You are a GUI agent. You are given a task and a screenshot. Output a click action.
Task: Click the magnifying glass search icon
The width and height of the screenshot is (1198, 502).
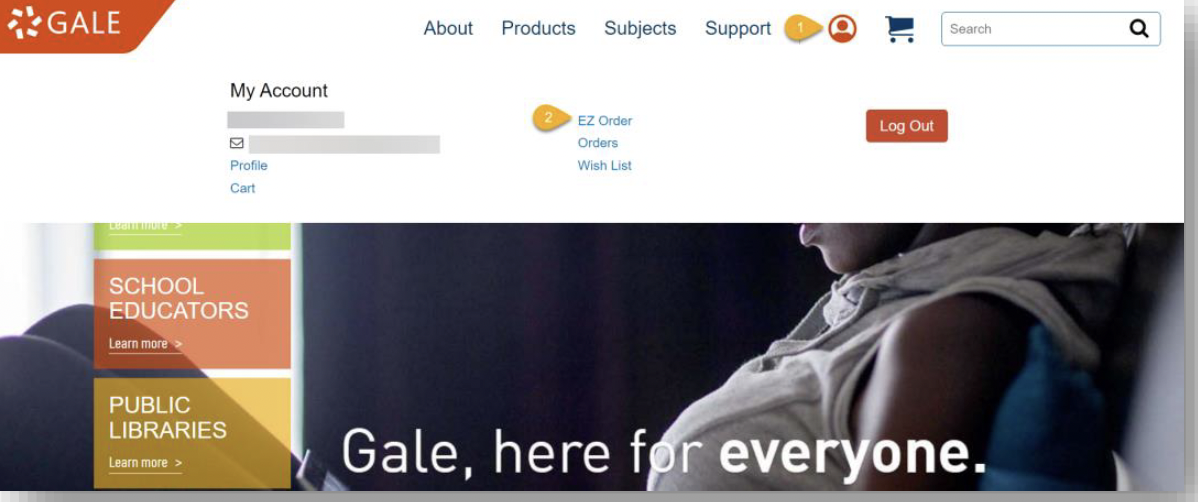(x=1138, y=29)
